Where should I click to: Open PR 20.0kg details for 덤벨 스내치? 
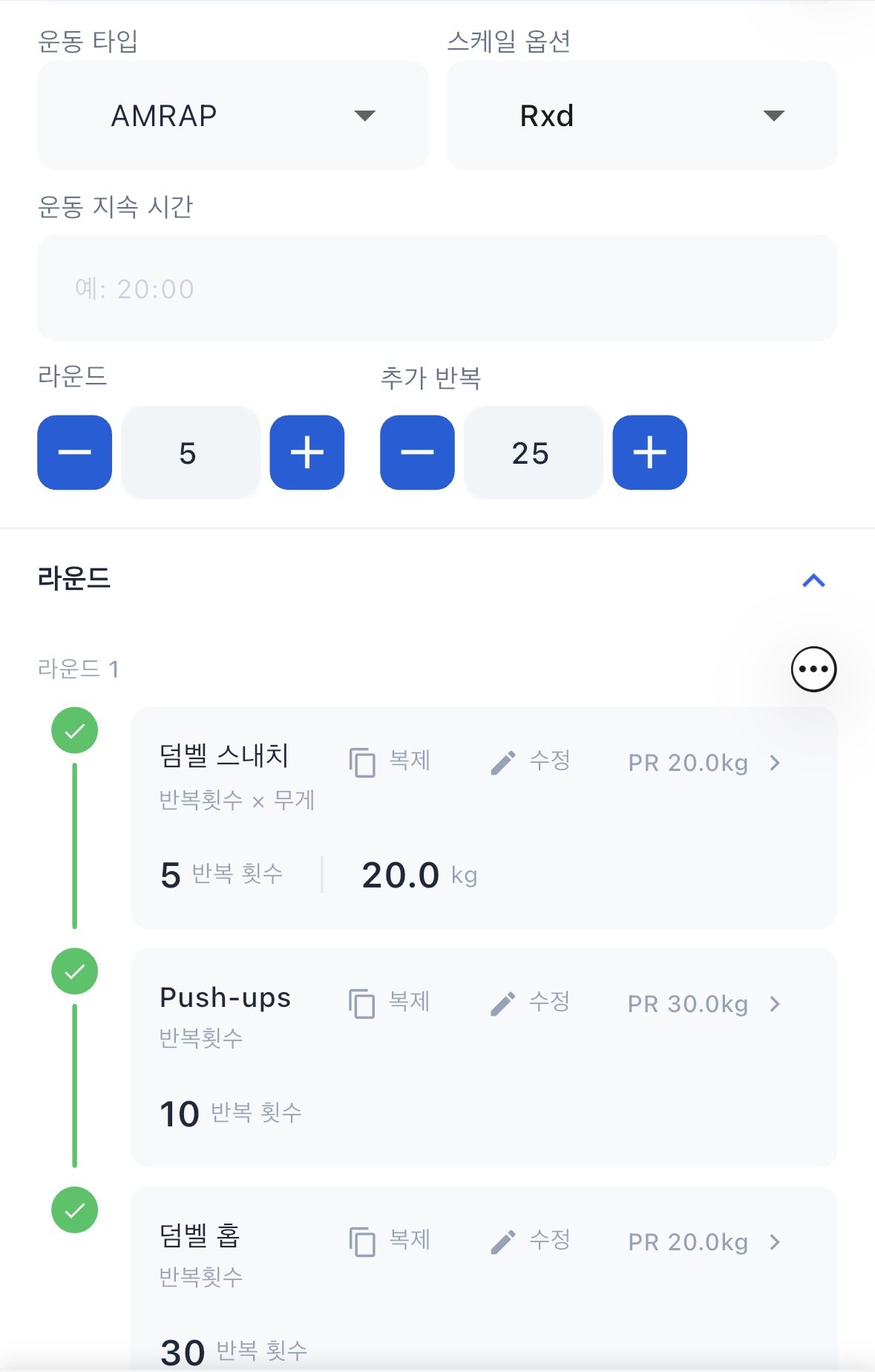pos(704,763)
